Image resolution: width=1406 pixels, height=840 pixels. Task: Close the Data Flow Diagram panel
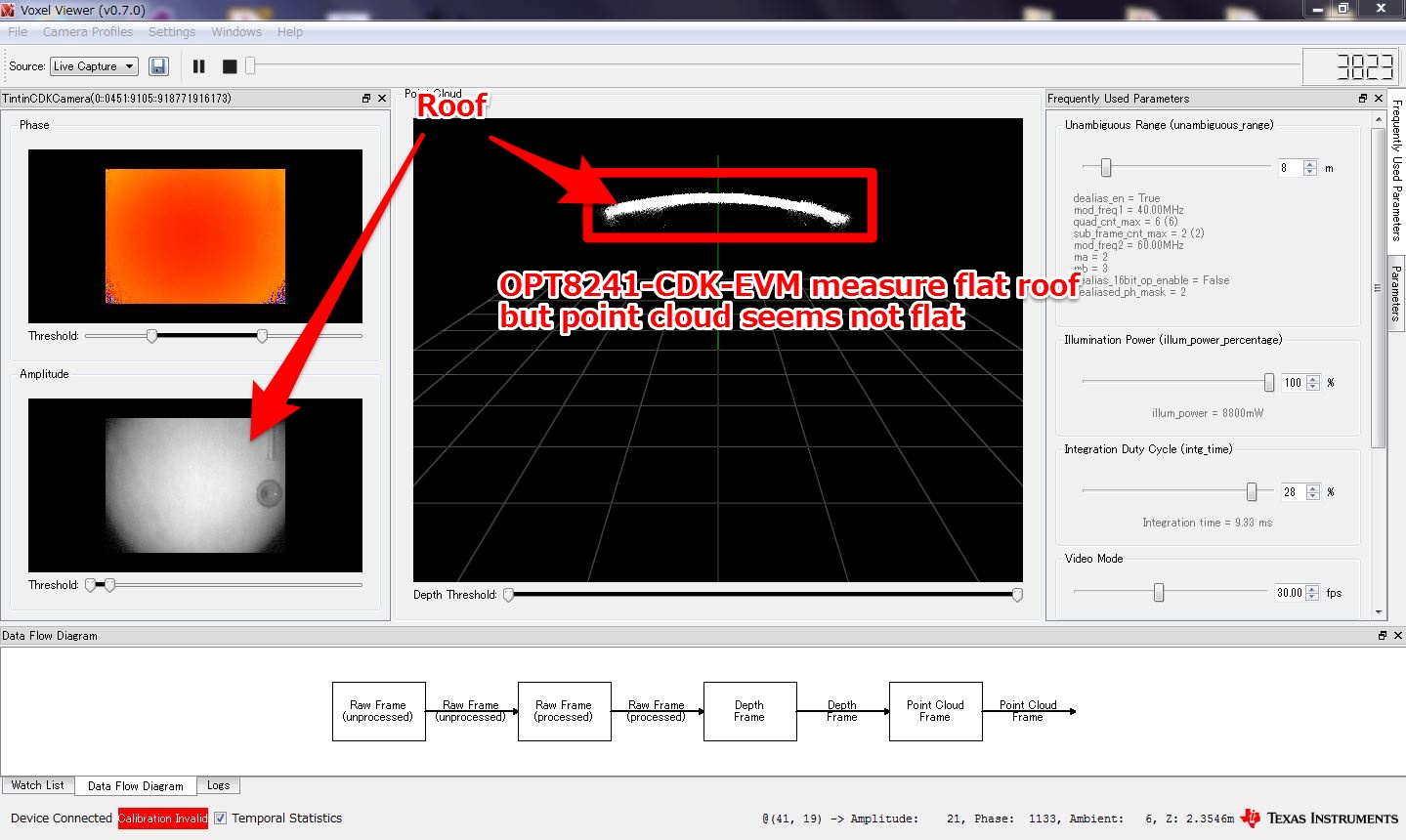click(x=1398, y=636)
